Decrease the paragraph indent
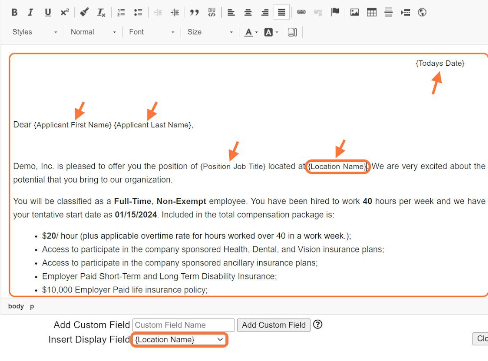The image size is (488, 361). coord(158,13)
